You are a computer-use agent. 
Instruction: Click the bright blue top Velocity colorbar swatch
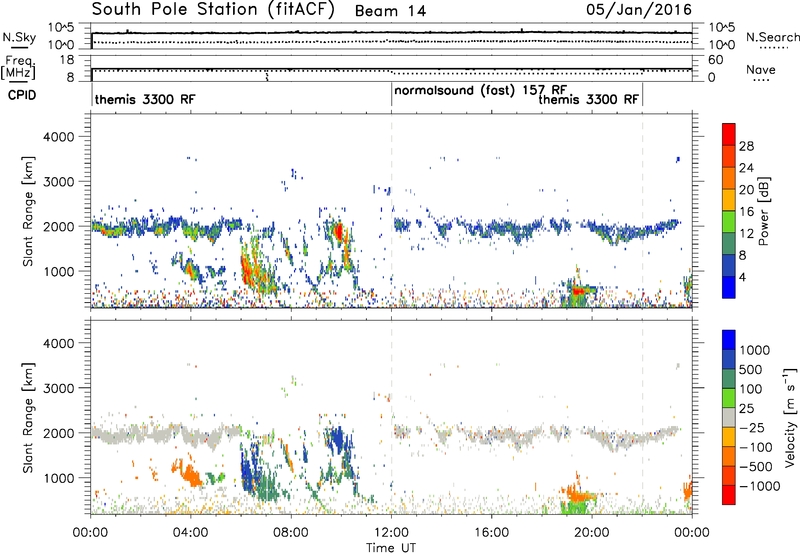pyautogui.click(x=729, y=340)
